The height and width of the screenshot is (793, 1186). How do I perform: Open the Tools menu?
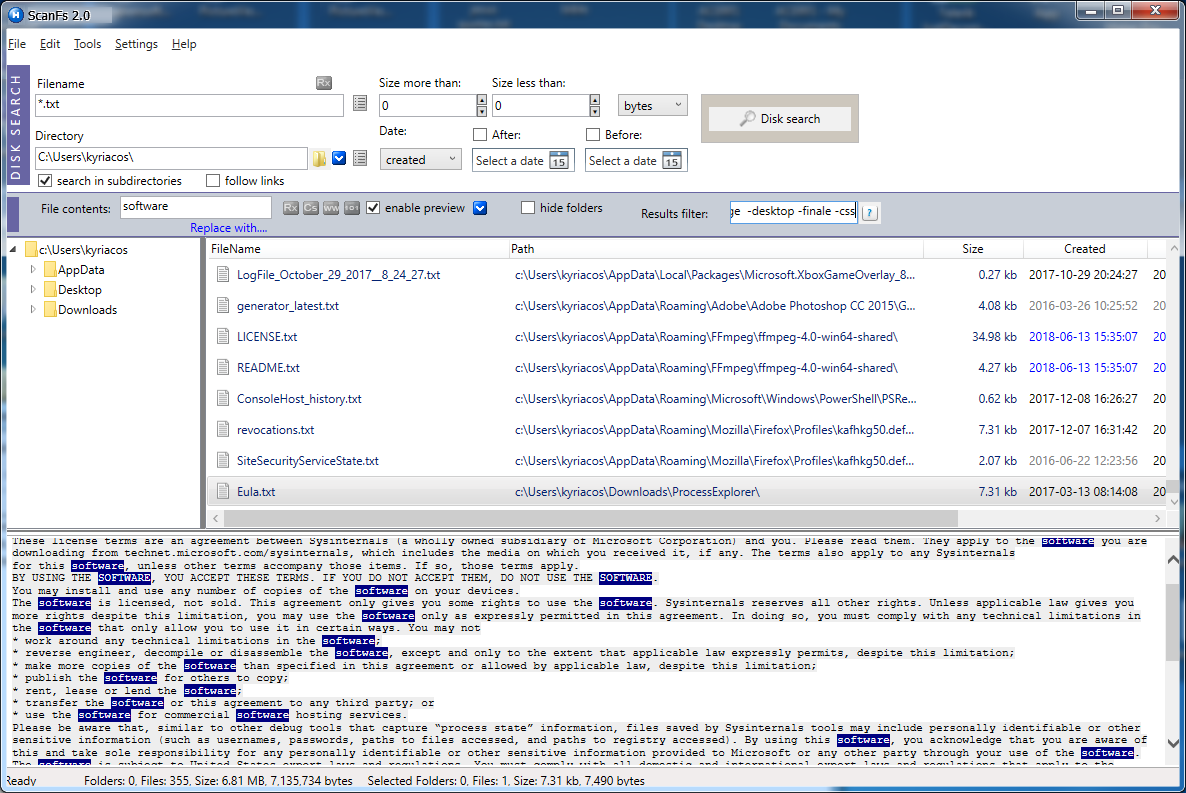pos(87,43)
